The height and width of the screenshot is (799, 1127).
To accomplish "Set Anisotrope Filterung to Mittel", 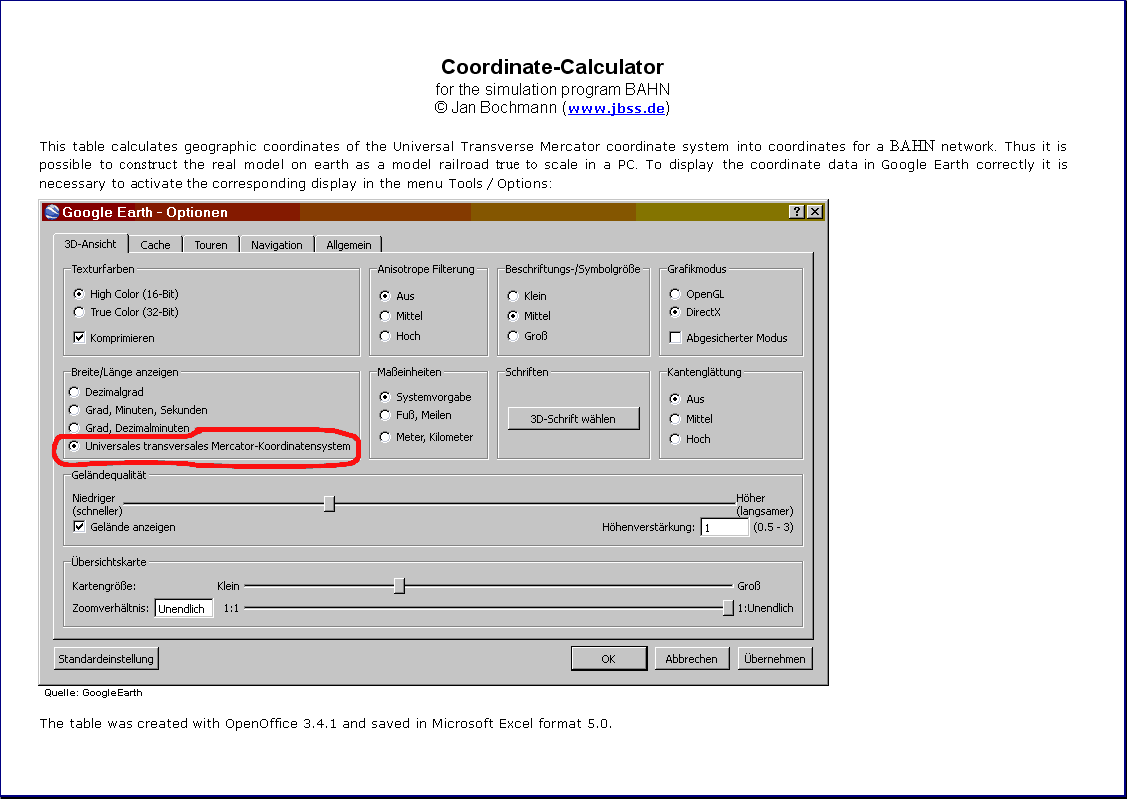I will click(401, 316).
